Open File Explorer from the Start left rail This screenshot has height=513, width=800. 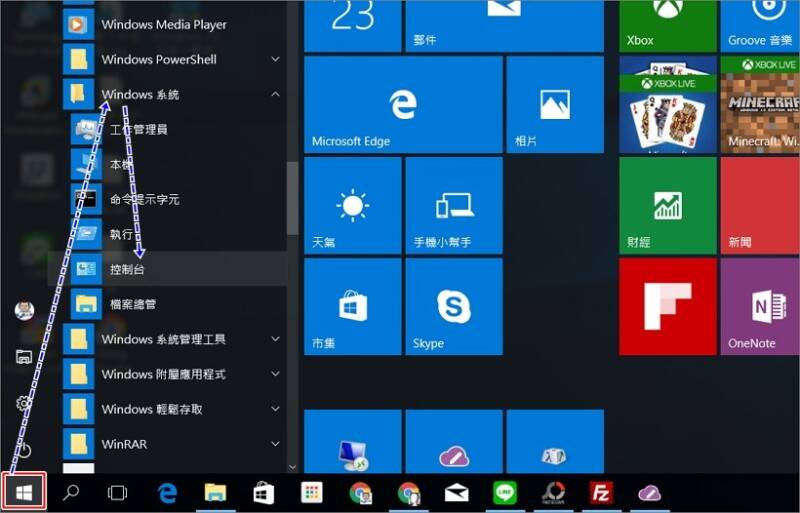coord(24,356)
